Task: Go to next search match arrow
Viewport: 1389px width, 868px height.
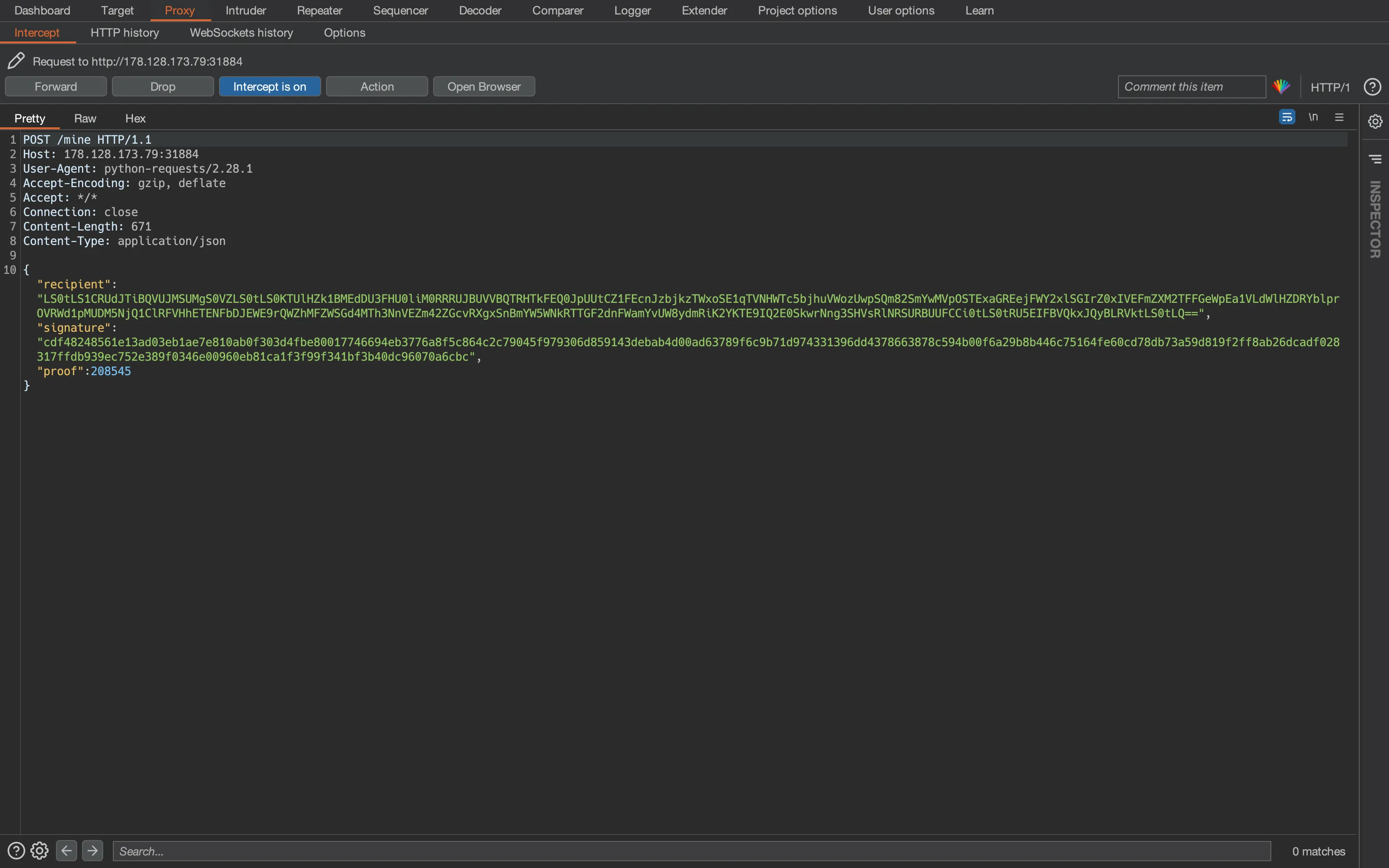Action: [x=93, y=850]
